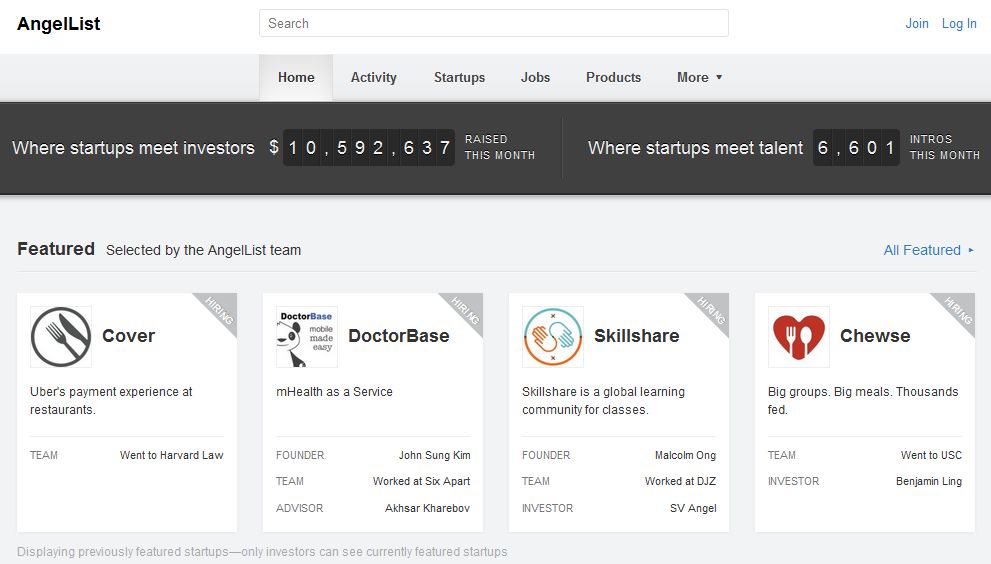Open the All Featured link

coord(928,250)
